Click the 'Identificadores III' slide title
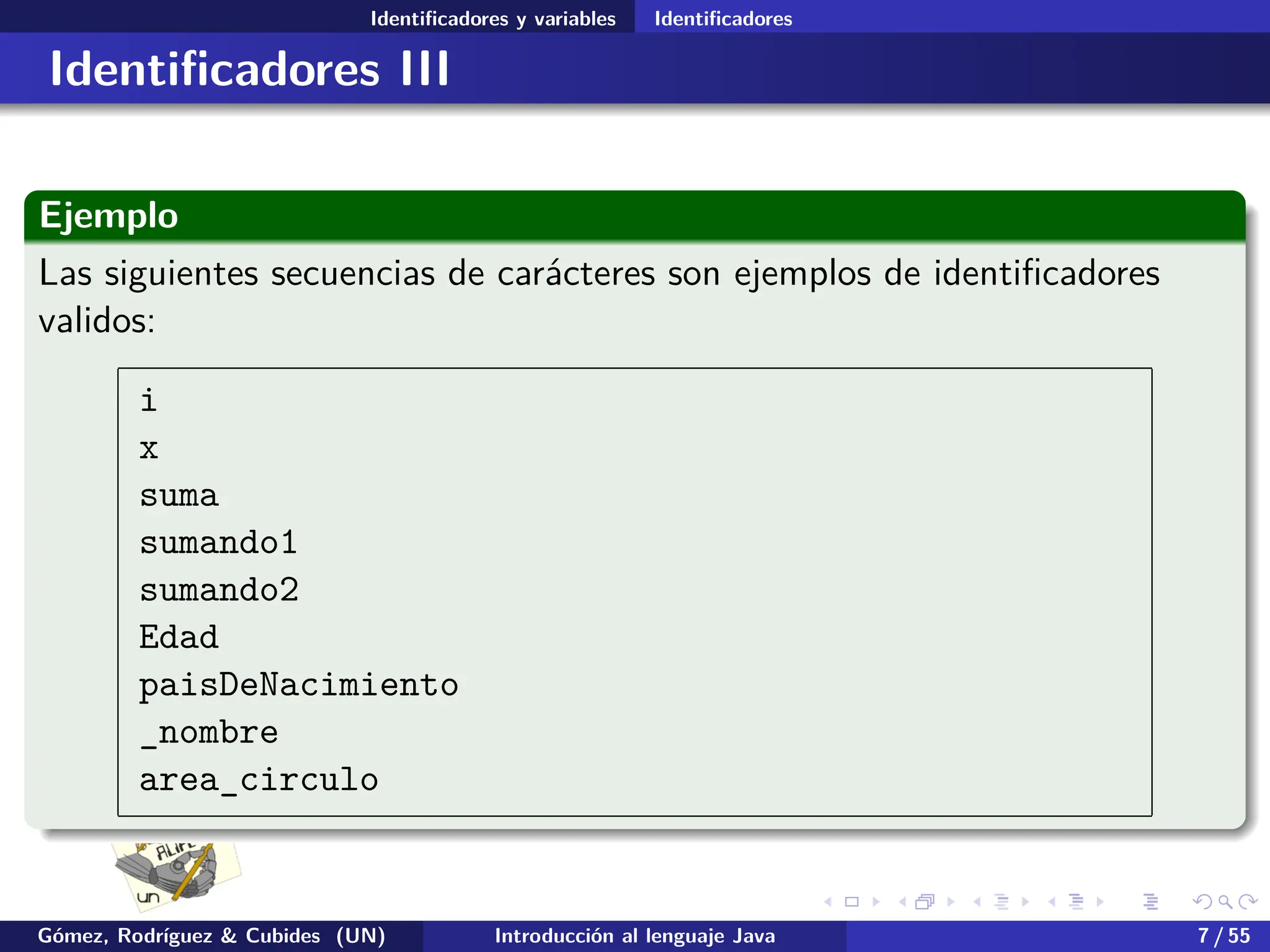This screenshot has height=952, width=1270. pyautogui.click(x=249, y=69)
